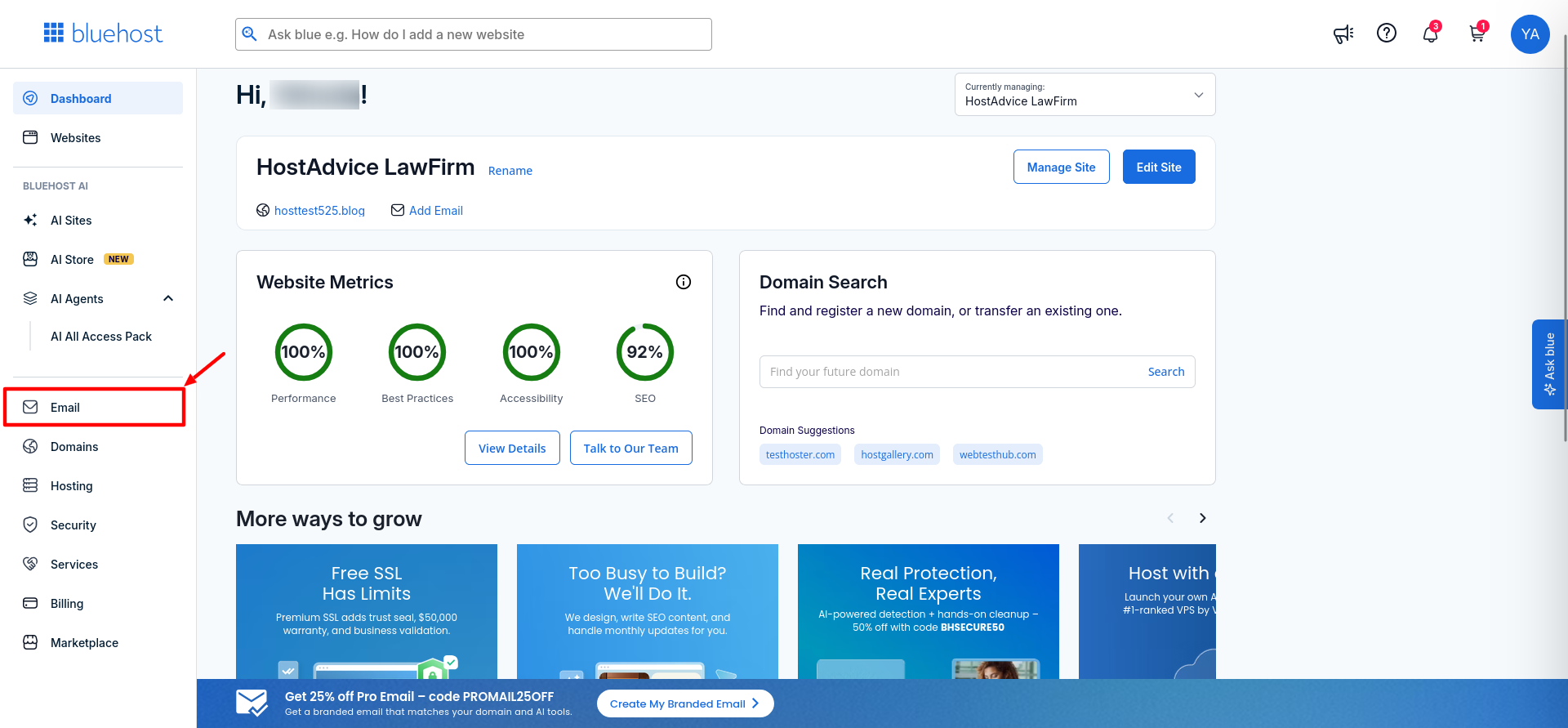Viewport: 1568px width, 728px height.
Task: Click the AI Agents layers icon
Action: [30, 298]
